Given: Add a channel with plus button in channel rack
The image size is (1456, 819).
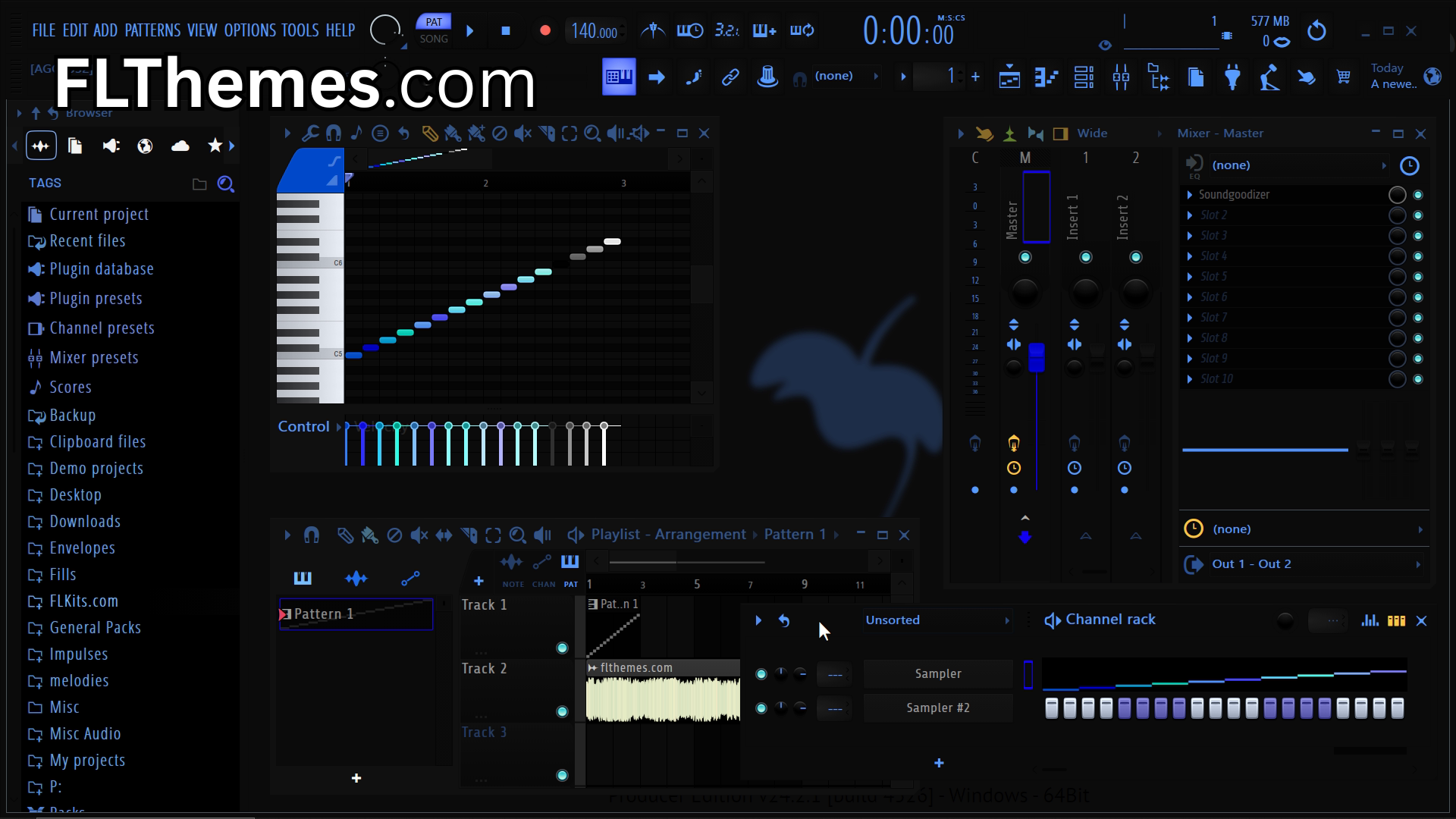Looking at the screenshot, I should (939, 763).
